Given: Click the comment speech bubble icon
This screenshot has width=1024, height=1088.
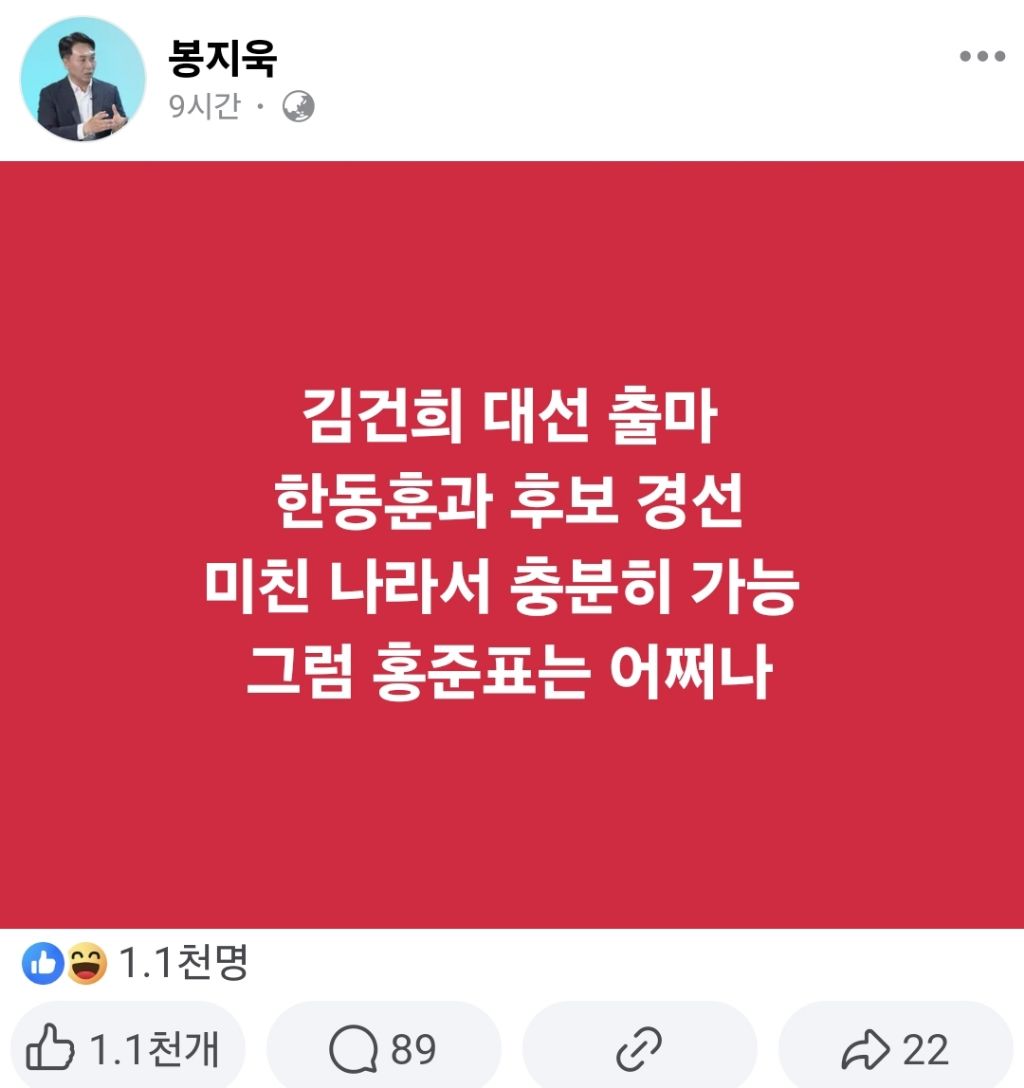Looking at the screenshot, I should [x=354, y=1048].
